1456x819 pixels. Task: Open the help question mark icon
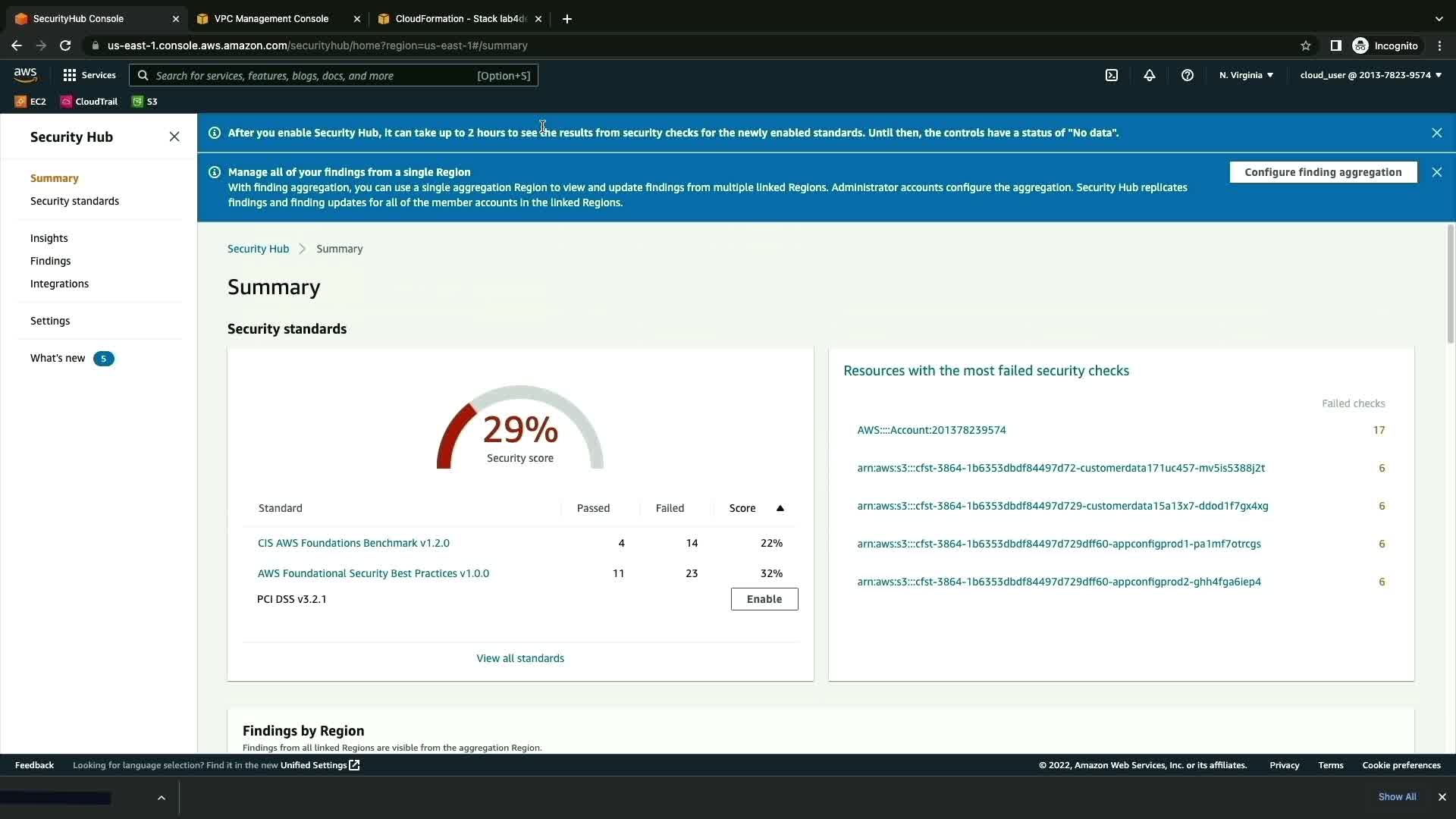click(1188, 75)
